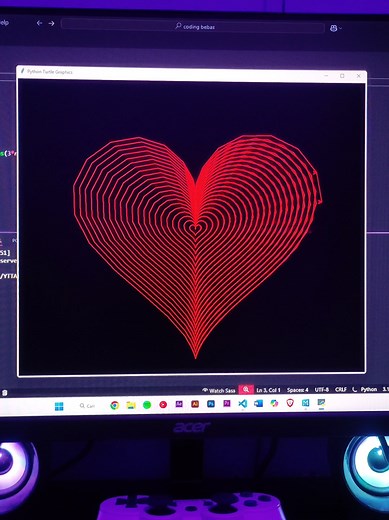Viewport: 389px width, 520px height.
Task: Open the Copilot chat icon in title bar
Action: click(333, 28)
